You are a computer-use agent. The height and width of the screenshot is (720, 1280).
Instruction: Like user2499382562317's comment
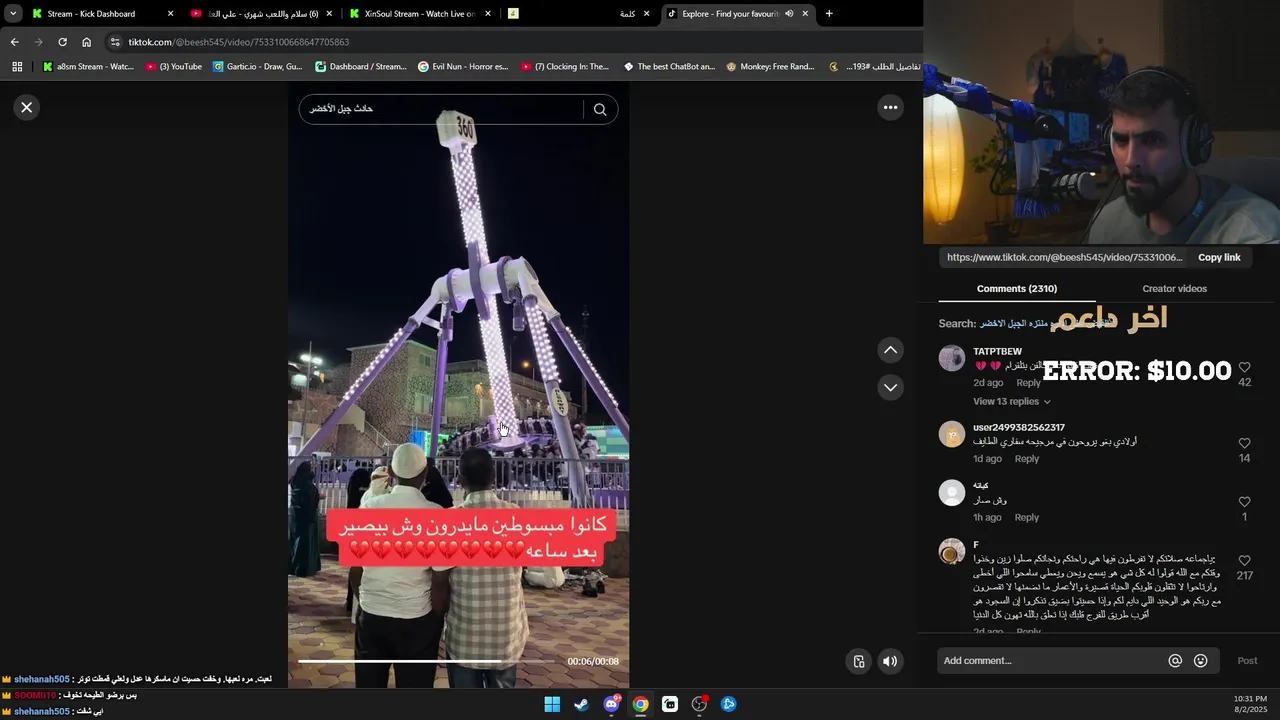point(1244,443)
